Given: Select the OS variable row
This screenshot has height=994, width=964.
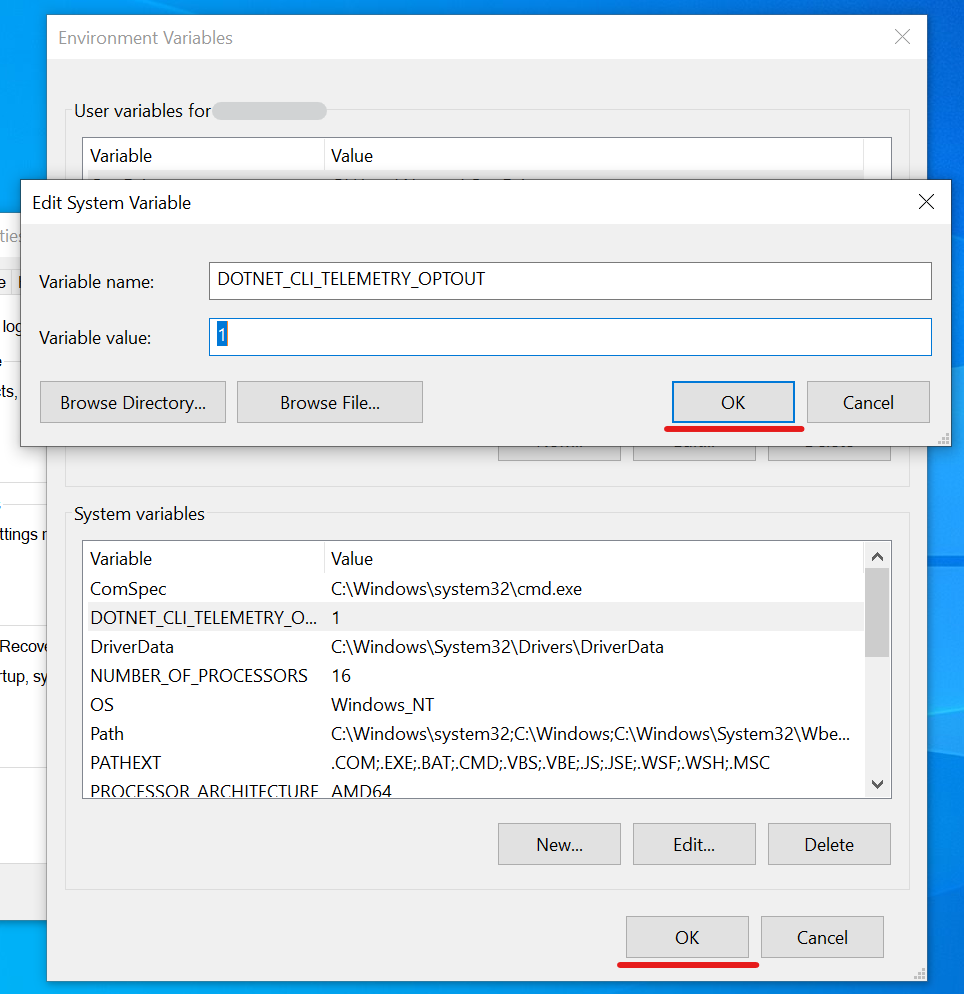Looking at the screenshot, I should click(470, 705).
